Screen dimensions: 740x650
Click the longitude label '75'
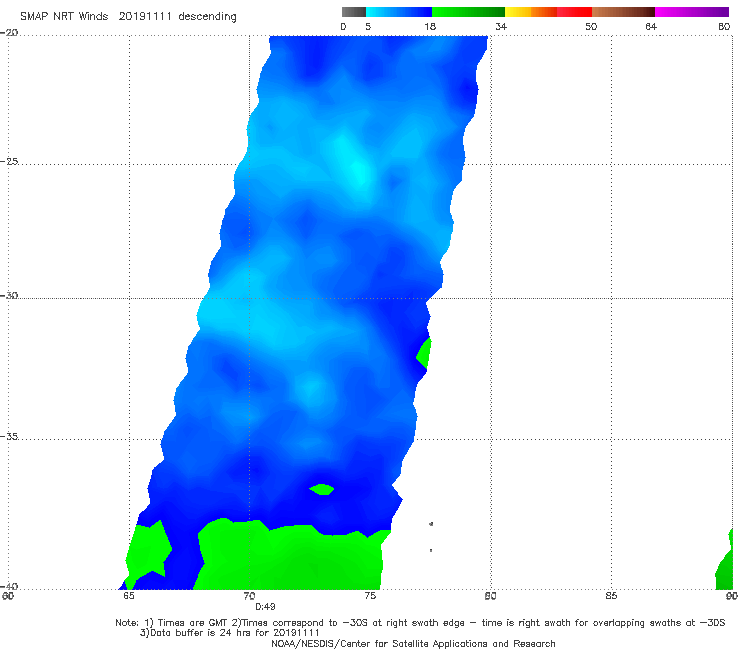click(370, 596)
